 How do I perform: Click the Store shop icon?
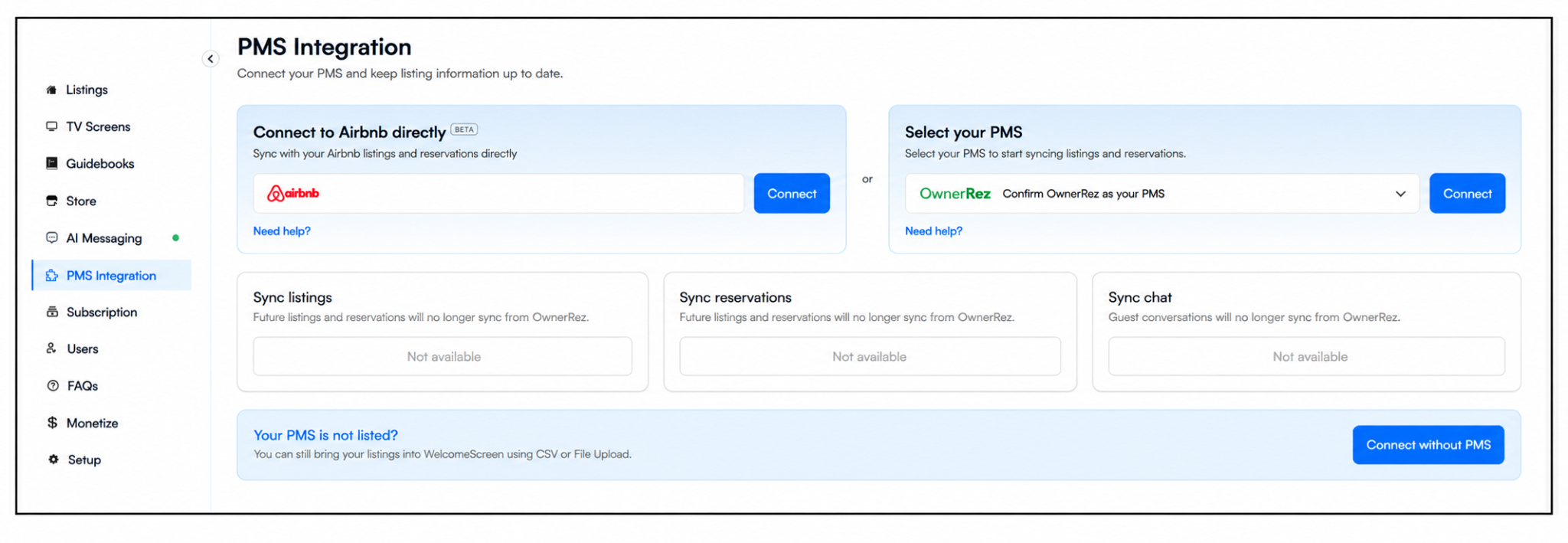(x=51, y=201)
